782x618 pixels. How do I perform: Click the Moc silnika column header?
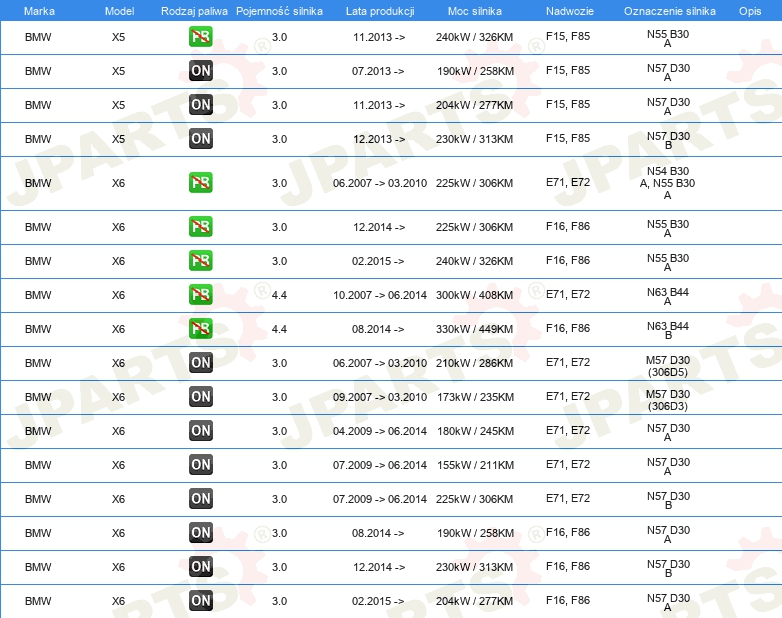point(474,11)
